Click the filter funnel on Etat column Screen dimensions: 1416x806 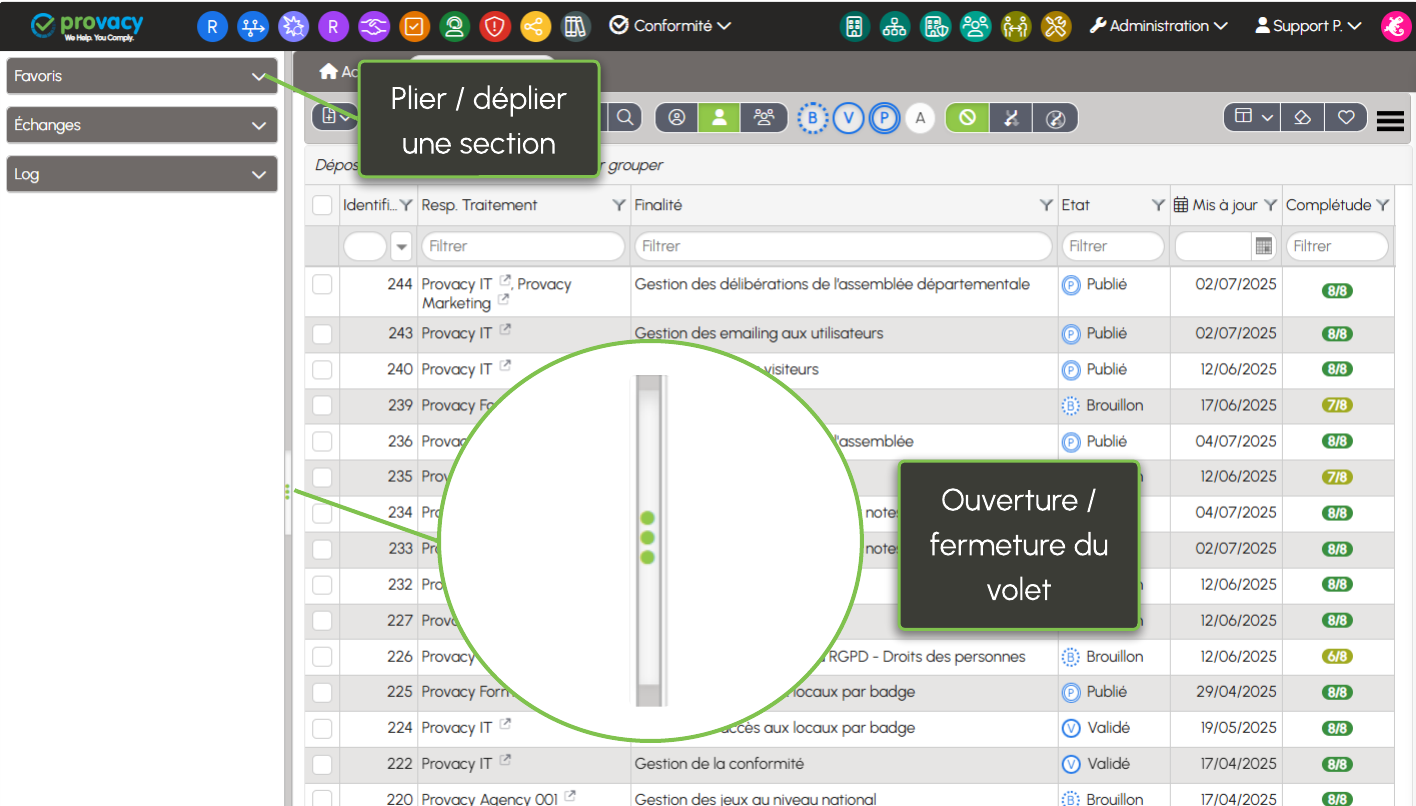(x=1158, y=205)
